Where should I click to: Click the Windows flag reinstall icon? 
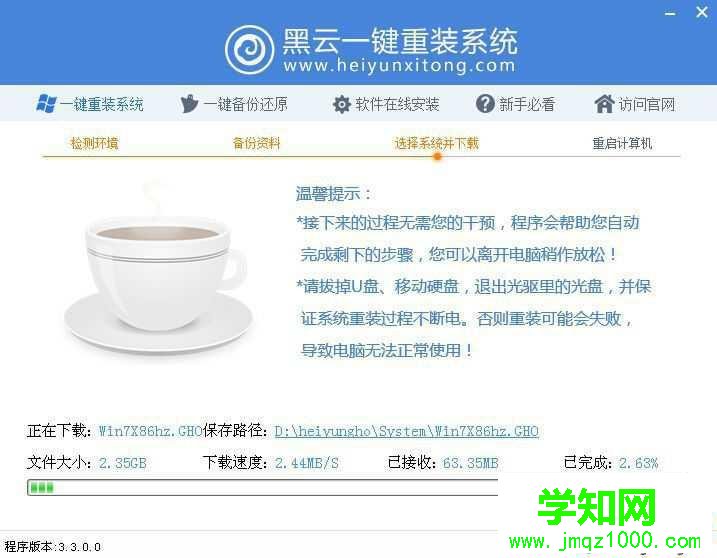pyautogui.click(x=46, y=104)
